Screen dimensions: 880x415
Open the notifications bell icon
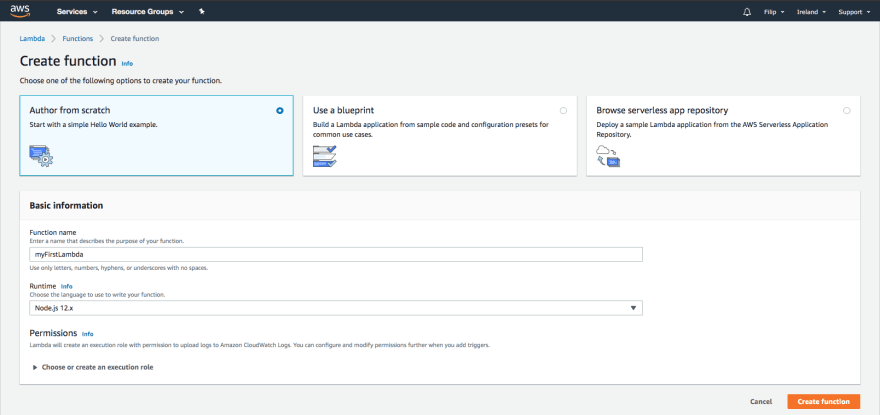tap(747, 12)
